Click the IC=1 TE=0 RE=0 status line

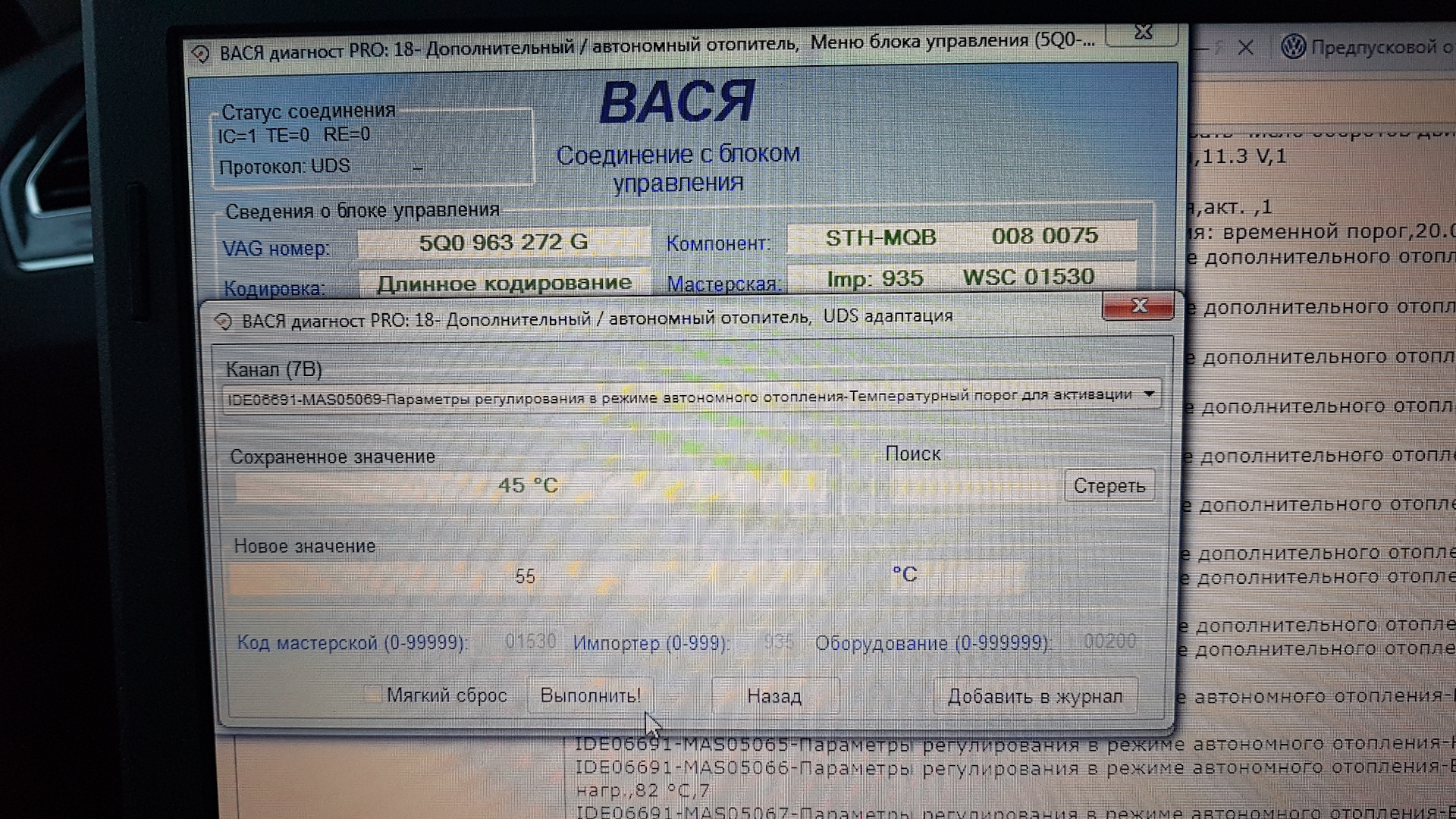294,136
